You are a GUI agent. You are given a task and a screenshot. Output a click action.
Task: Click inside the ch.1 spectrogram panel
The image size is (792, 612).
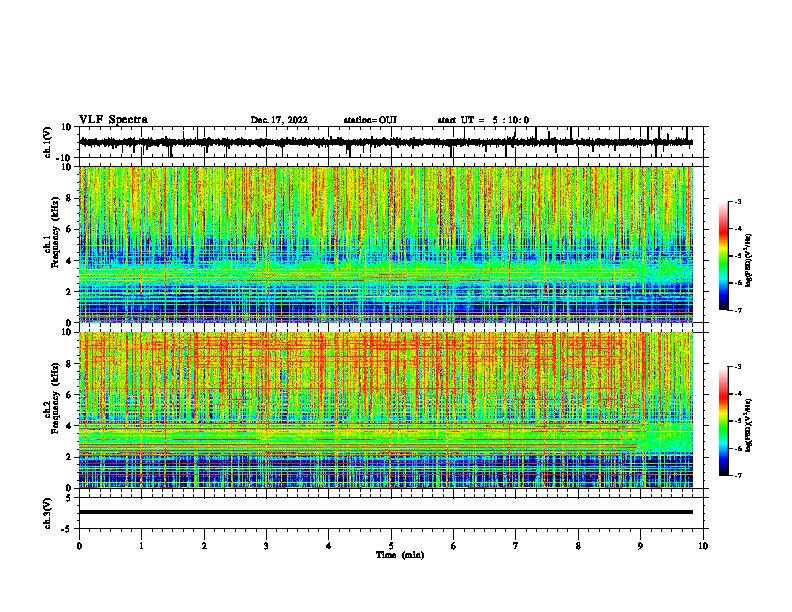click(386, 244)
